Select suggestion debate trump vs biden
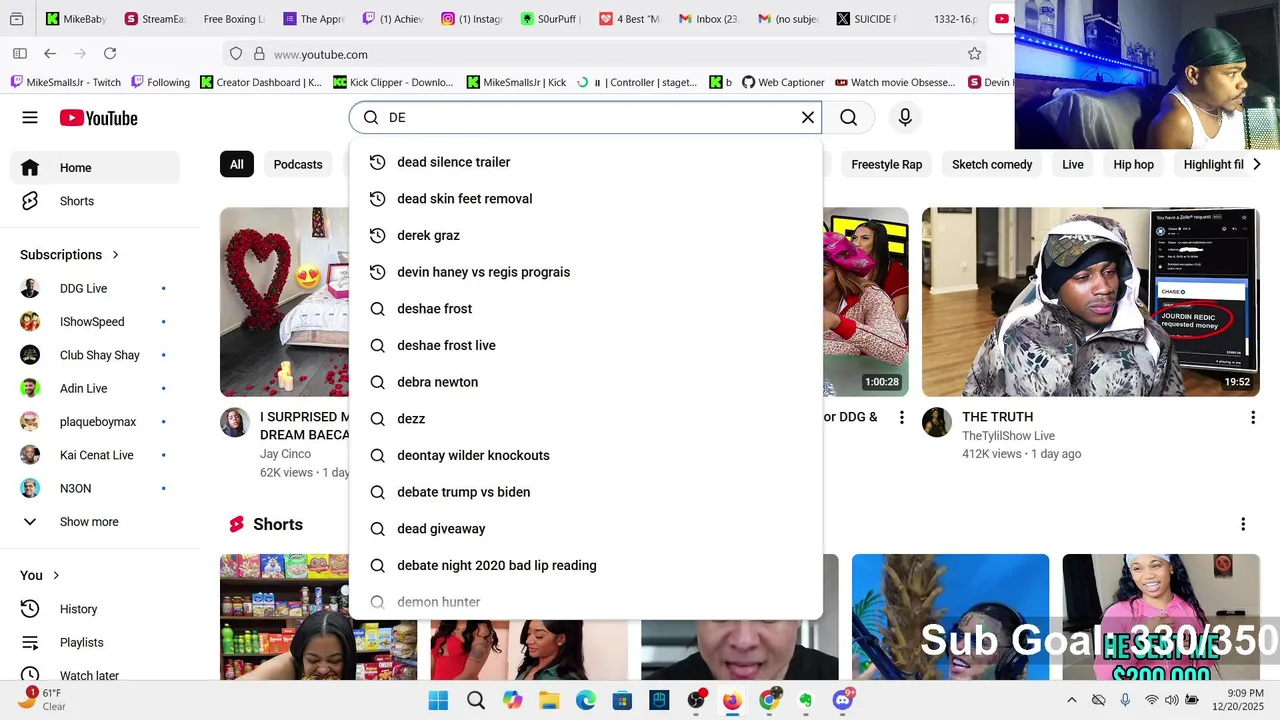 (x=586, y=492)
